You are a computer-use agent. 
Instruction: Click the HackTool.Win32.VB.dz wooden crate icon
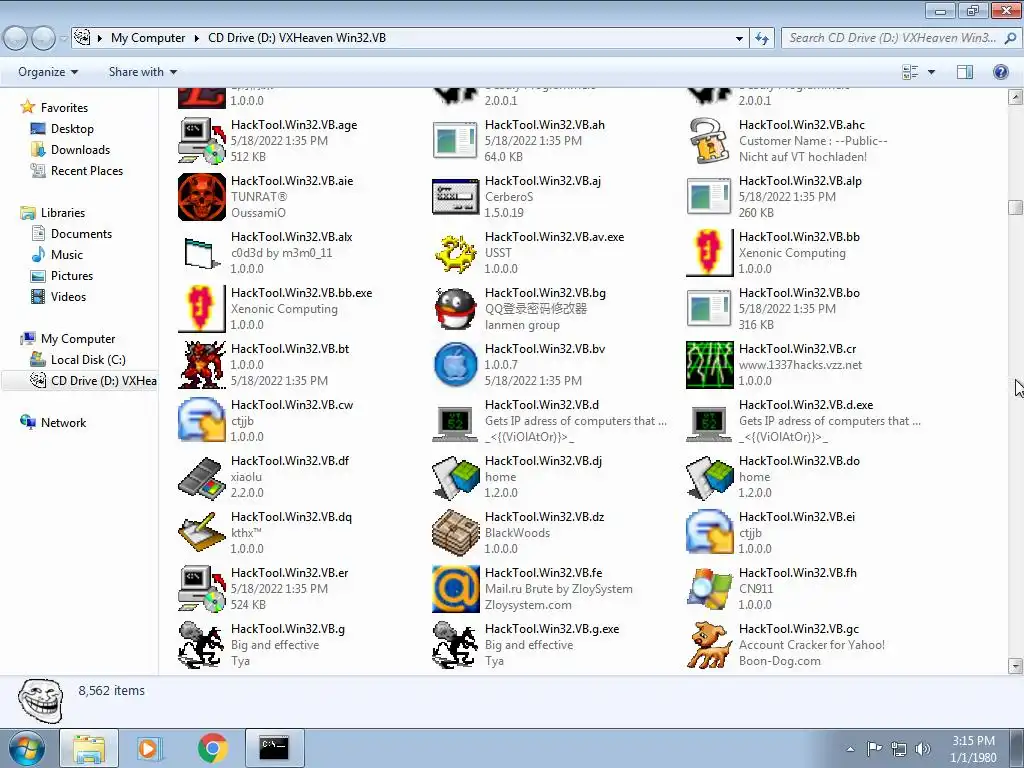(x=456, y=533)
